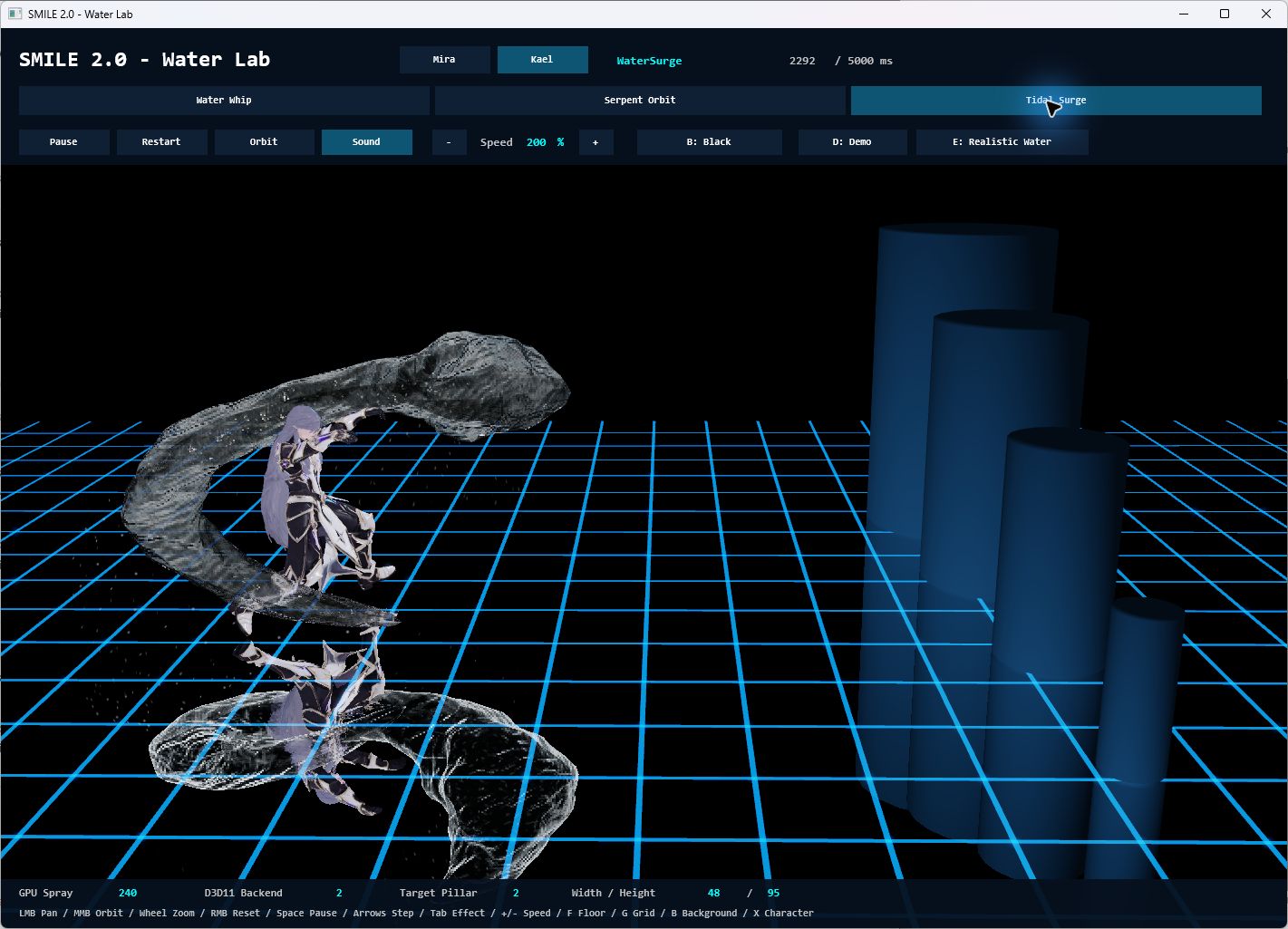
Task: Cycle the D: Demo mode option
Action: (x=852, y=142)
